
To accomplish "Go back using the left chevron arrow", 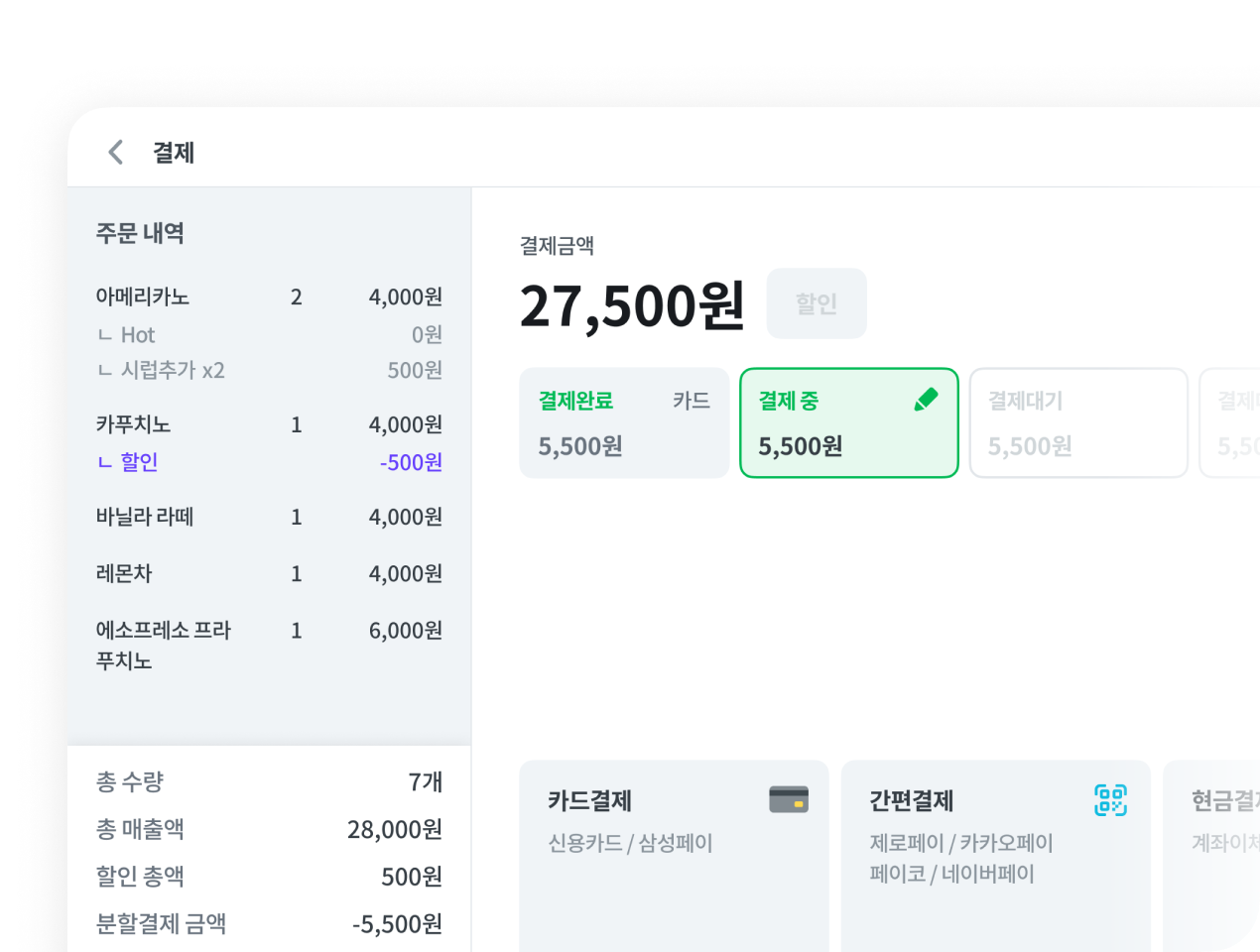I will pos(116,152).
